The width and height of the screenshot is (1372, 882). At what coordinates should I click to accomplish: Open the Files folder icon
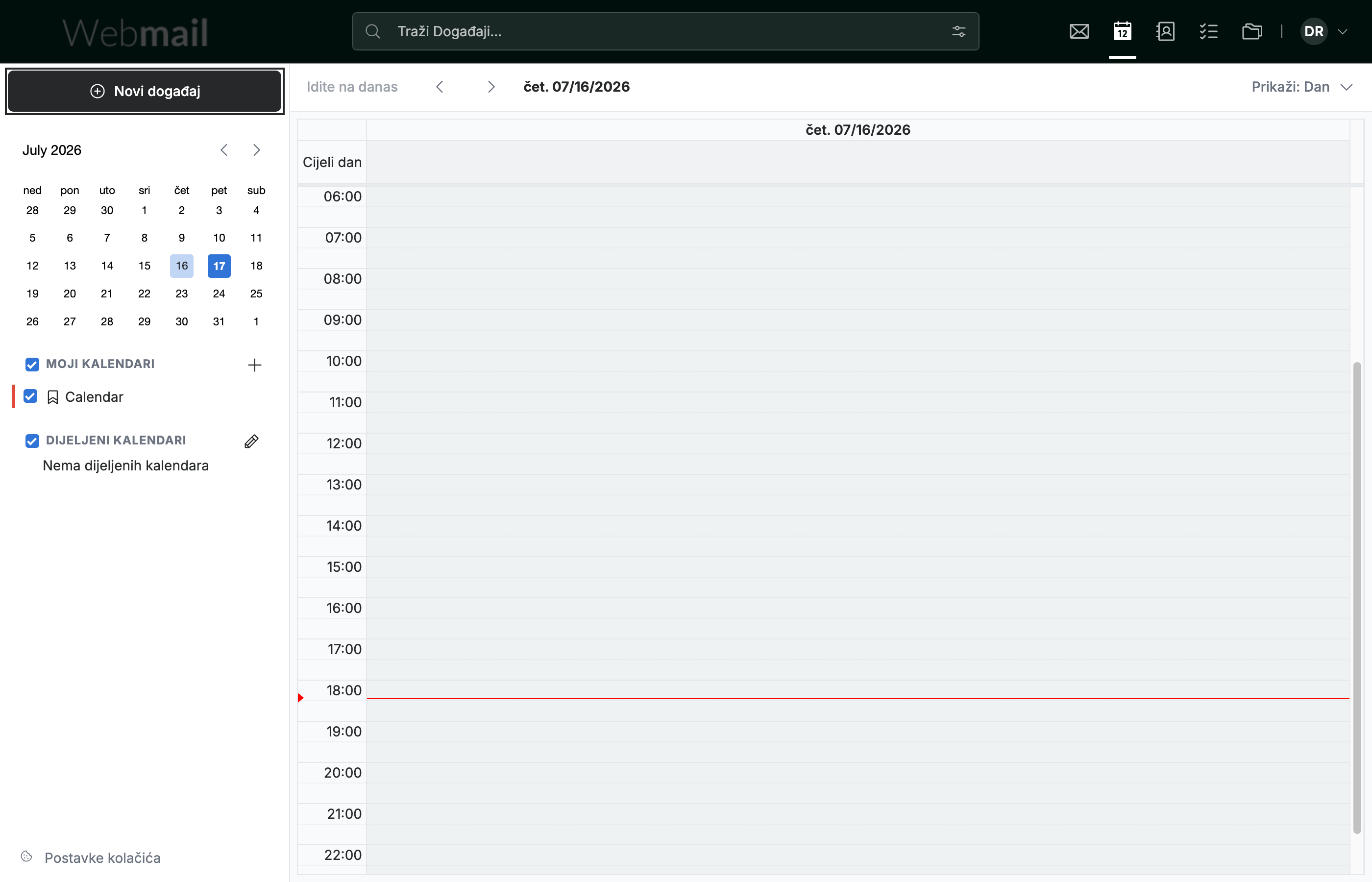point(1252,31)
